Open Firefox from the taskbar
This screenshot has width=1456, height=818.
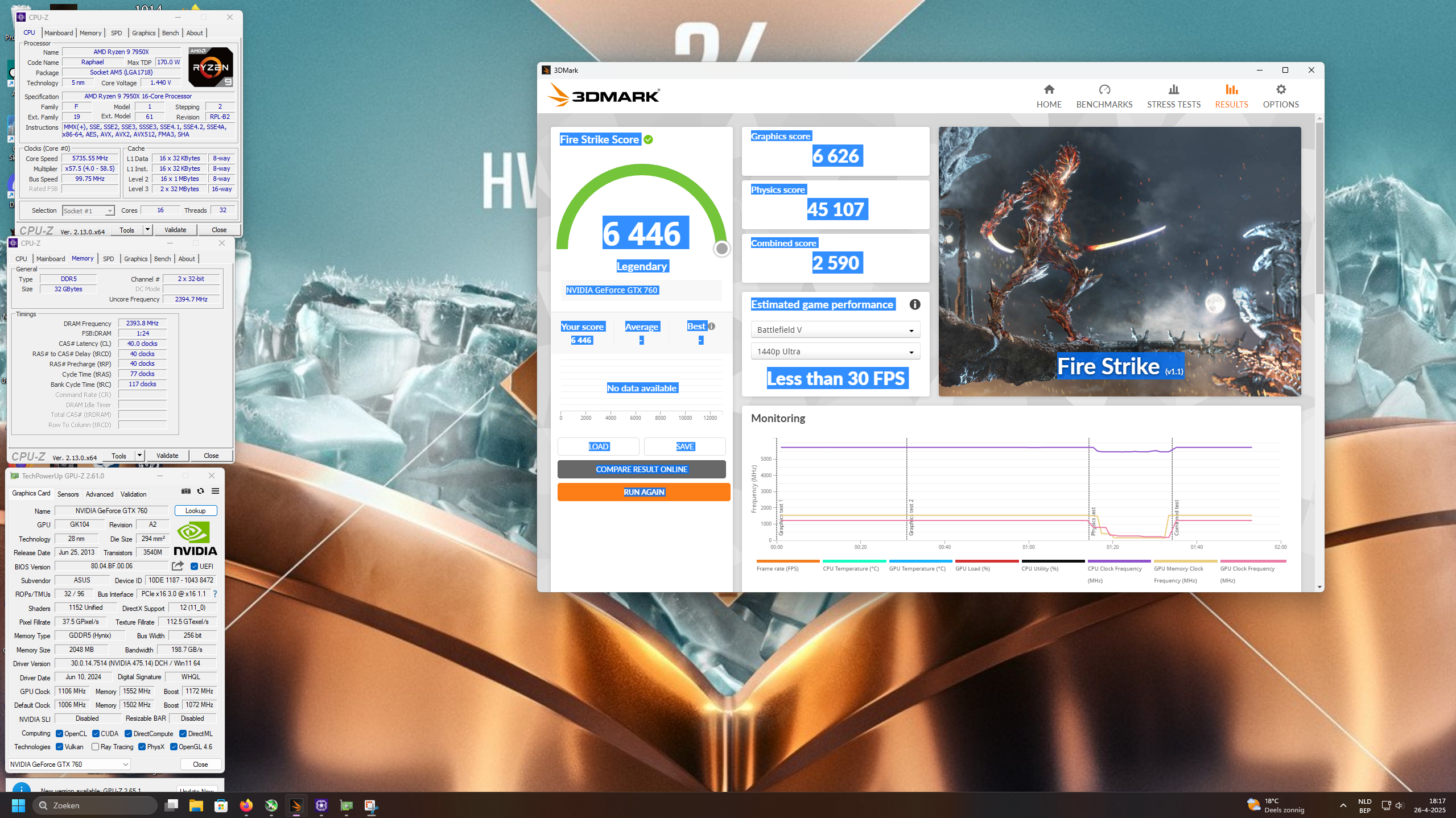(x=246, y=805)
